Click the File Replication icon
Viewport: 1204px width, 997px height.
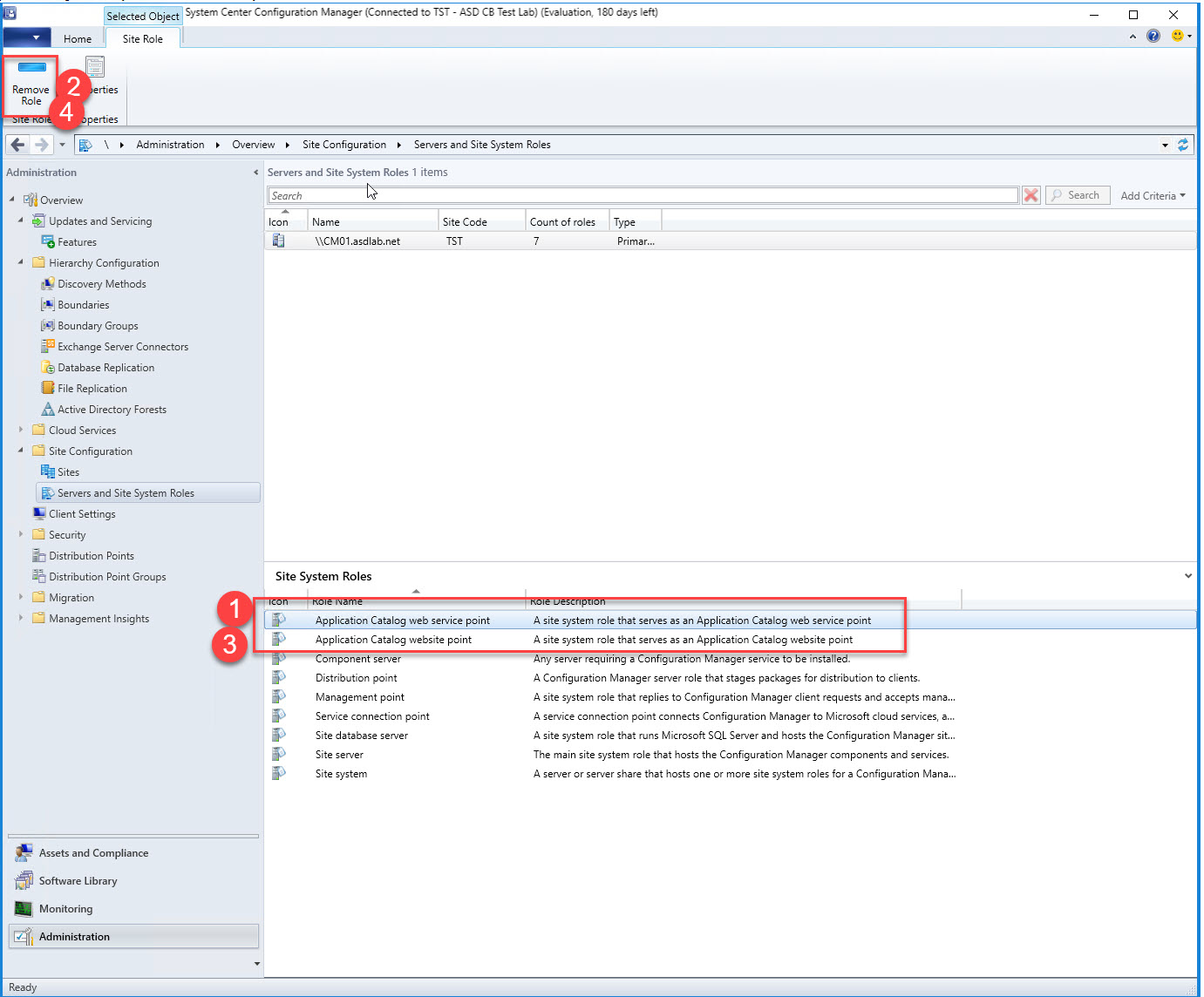coord(48,388)
